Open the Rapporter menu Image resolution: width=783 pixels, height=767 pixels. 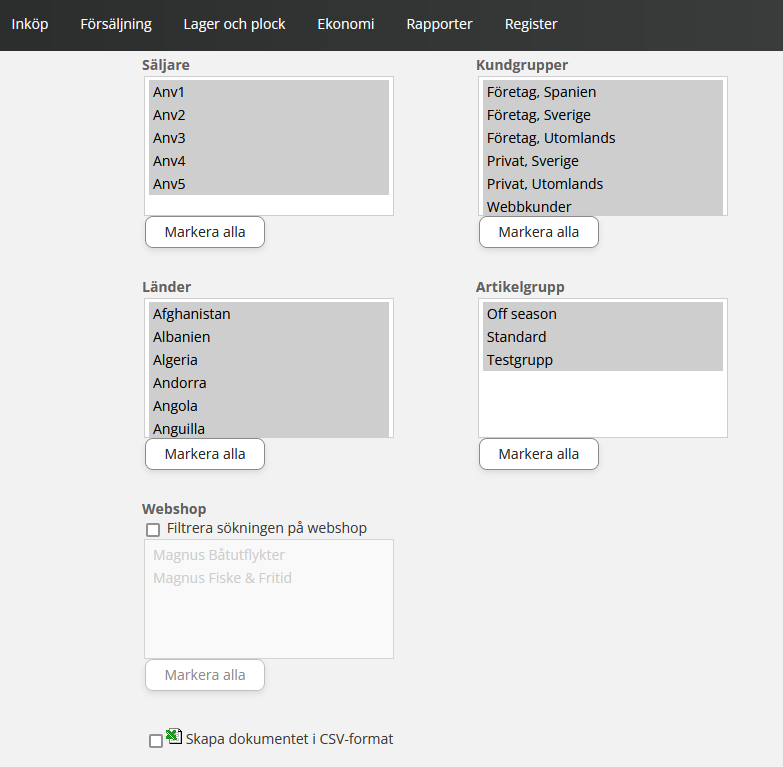[x=439, y=24]
